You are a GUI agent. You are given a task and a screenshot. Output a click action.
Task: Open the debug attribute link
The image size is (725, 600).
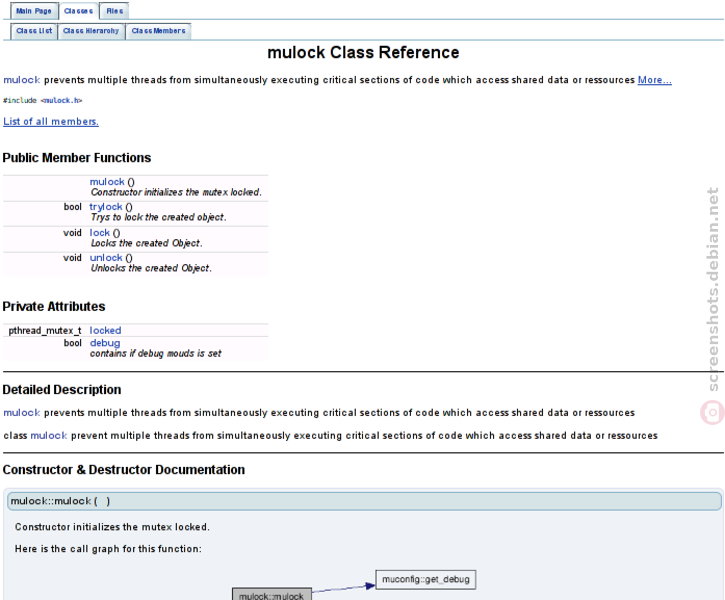coord(105,343)
